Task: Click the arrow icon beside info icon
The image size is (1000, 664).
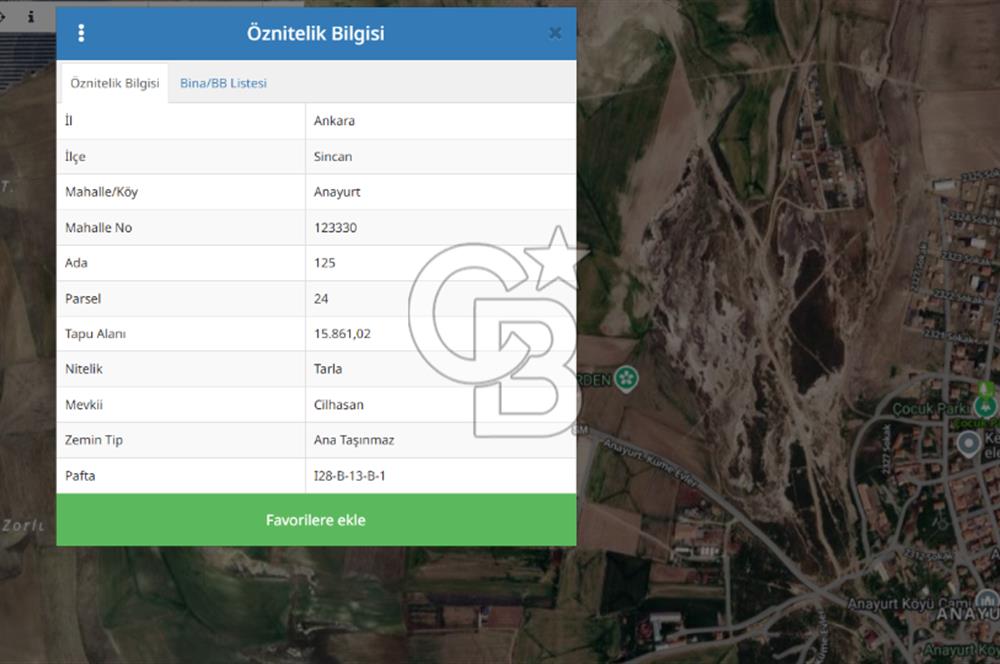Action: point(3,17)
